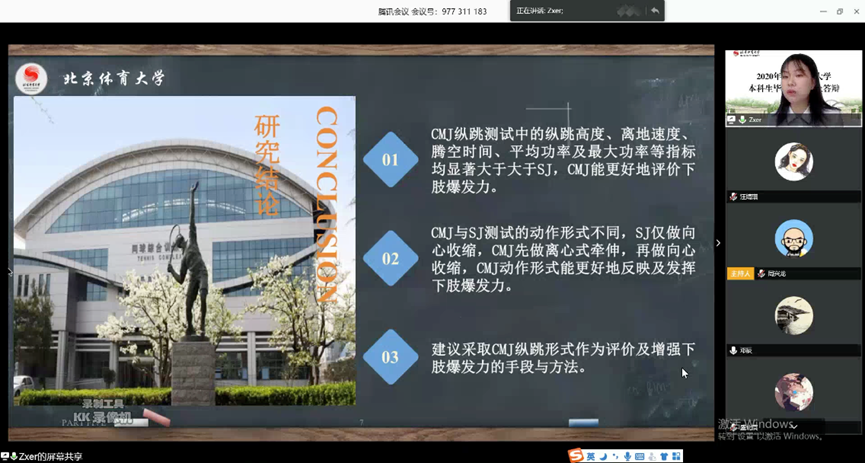The height and width of the screenshot is (463, 865).
Task: Open the Sogou soft keyboard icon
Action: tap(639, 456)
